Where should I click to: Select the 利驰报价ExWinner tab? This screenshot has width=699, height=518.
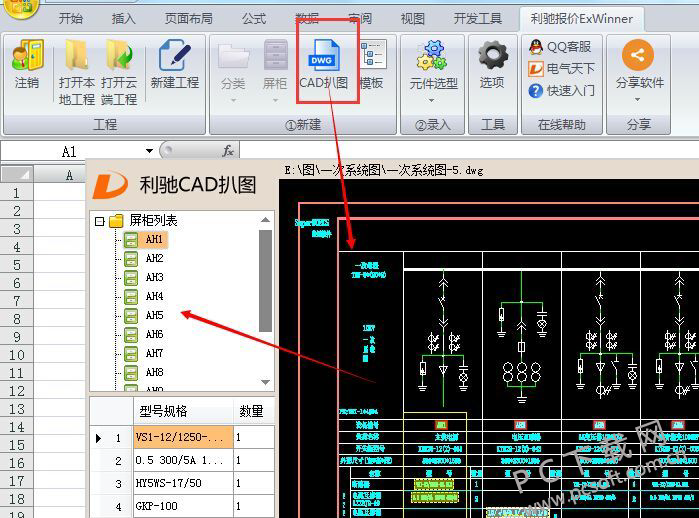(x=581, y=19)
